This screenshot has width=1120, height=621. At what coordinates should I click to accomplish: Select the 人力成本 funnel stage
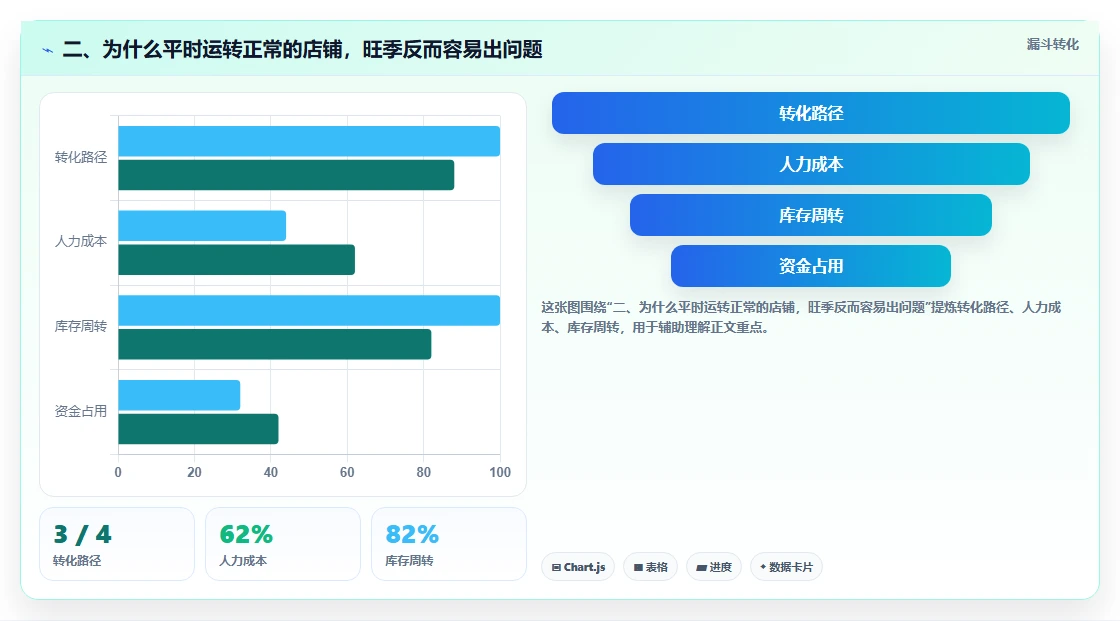(x=811, y=164)
